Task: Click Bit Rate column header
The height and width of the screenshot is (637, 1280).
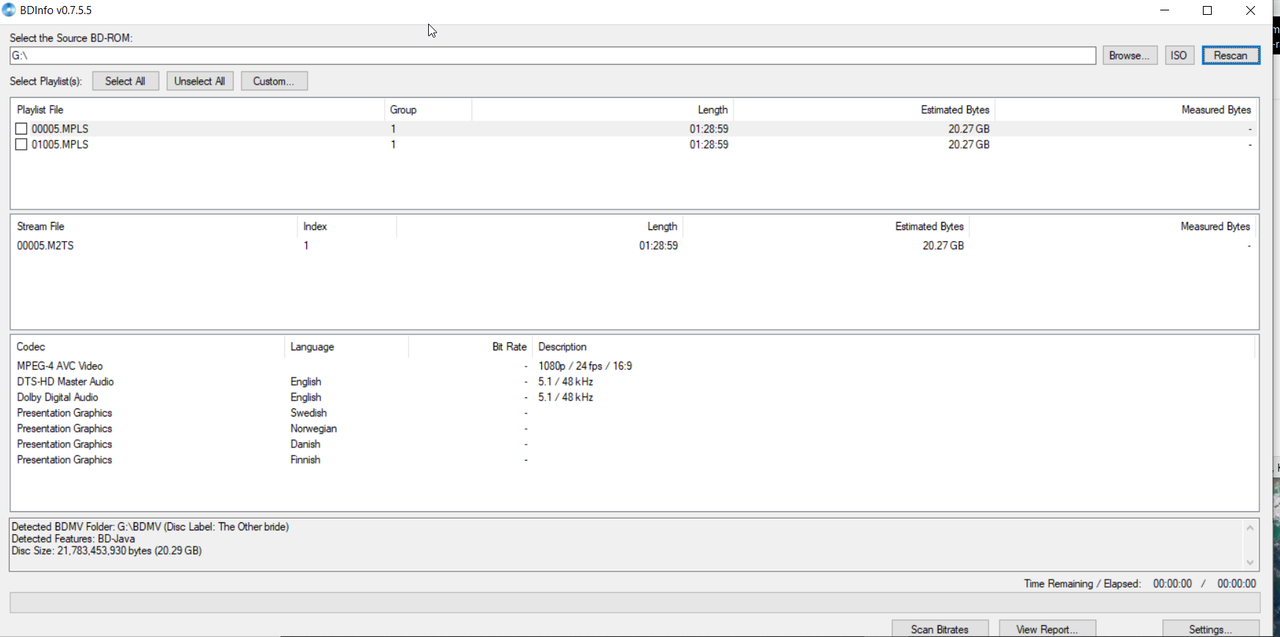Action: [470, 347]
